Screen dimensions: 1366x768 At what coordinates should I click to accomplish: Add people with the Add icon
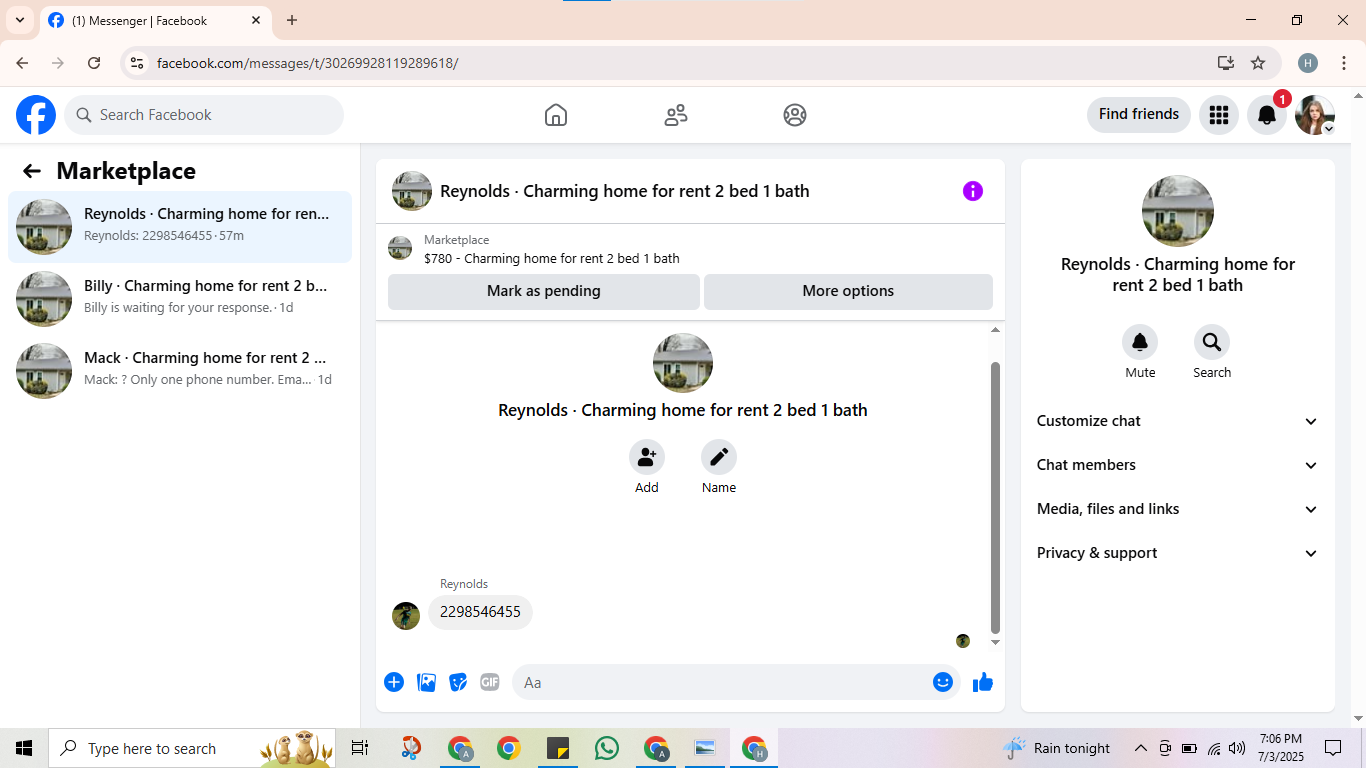pos(647,457)
